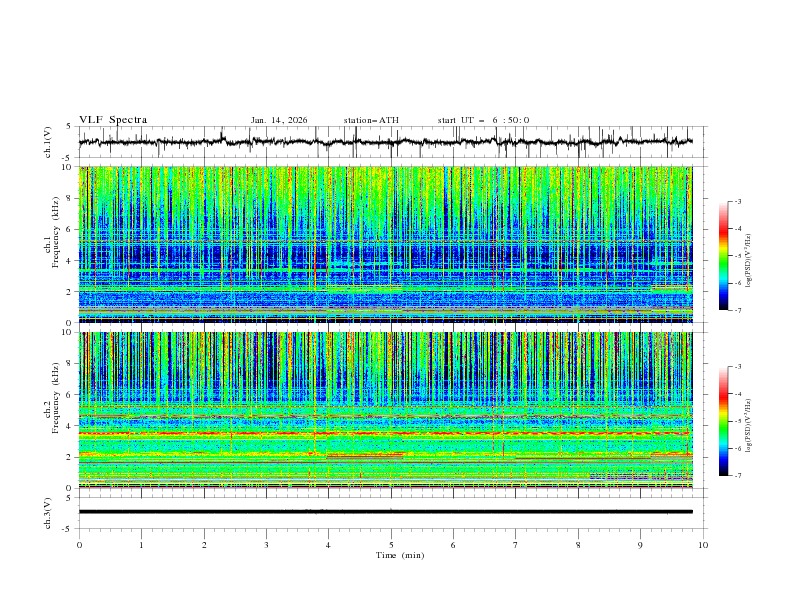Click the ch.1(V) axis label
Viewport: 792px width, 612px height.
pyautogui.click(x=48, y=142)
